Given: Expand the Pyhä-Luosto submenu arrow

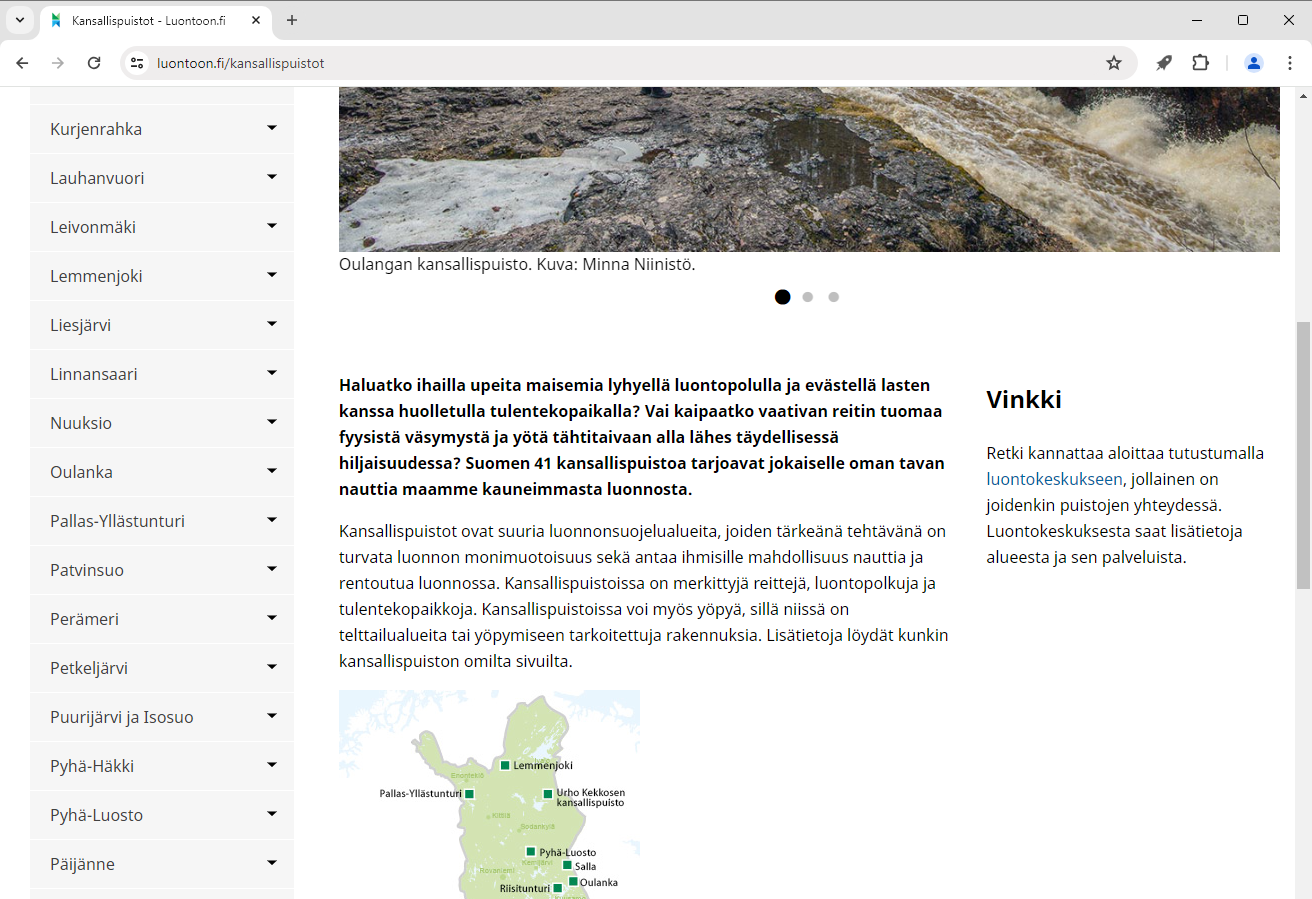Looking at the screenshot, I should click(271, 814).
